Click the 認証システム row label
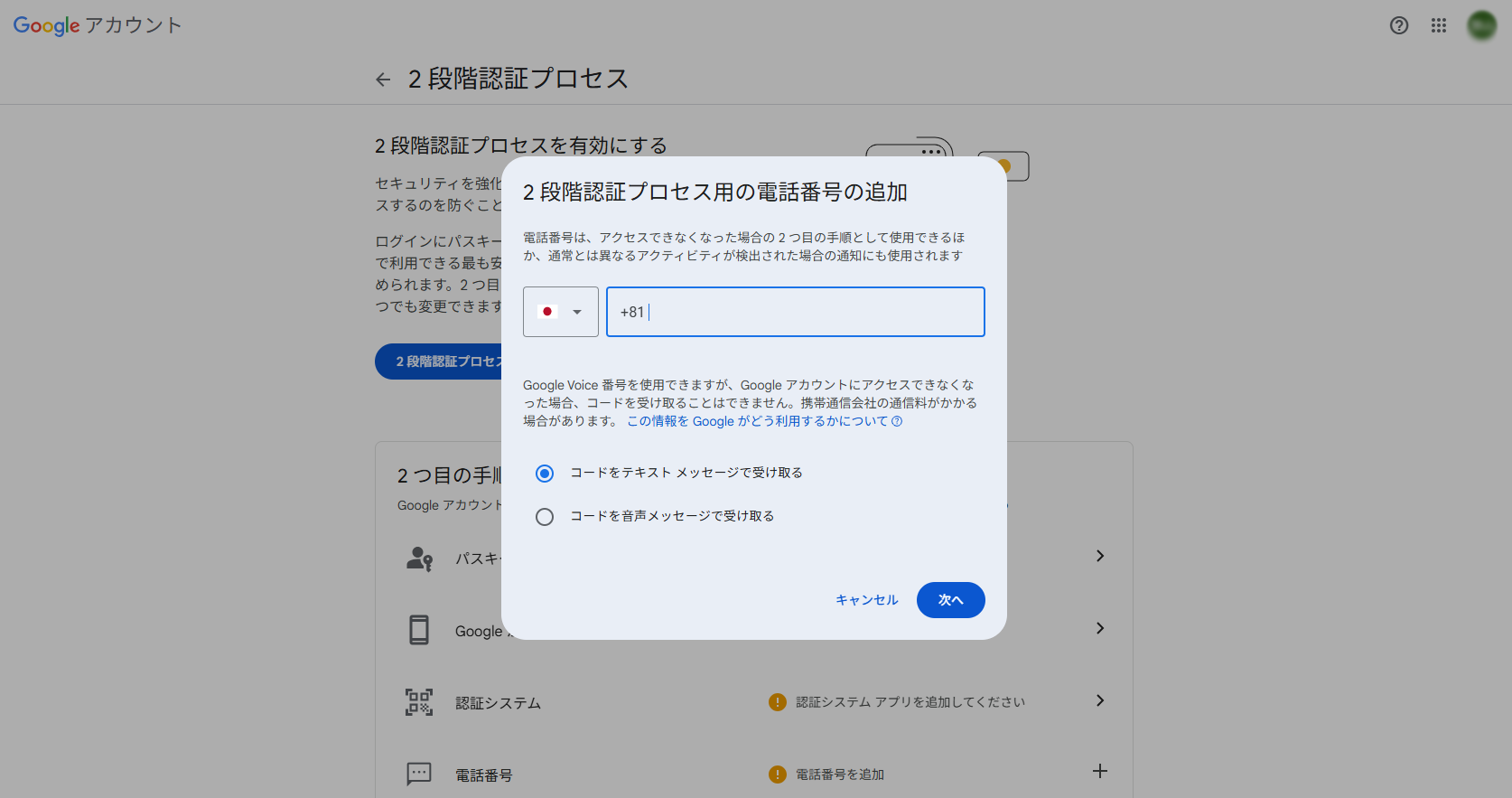1512x798 pixels. point(499,703)
